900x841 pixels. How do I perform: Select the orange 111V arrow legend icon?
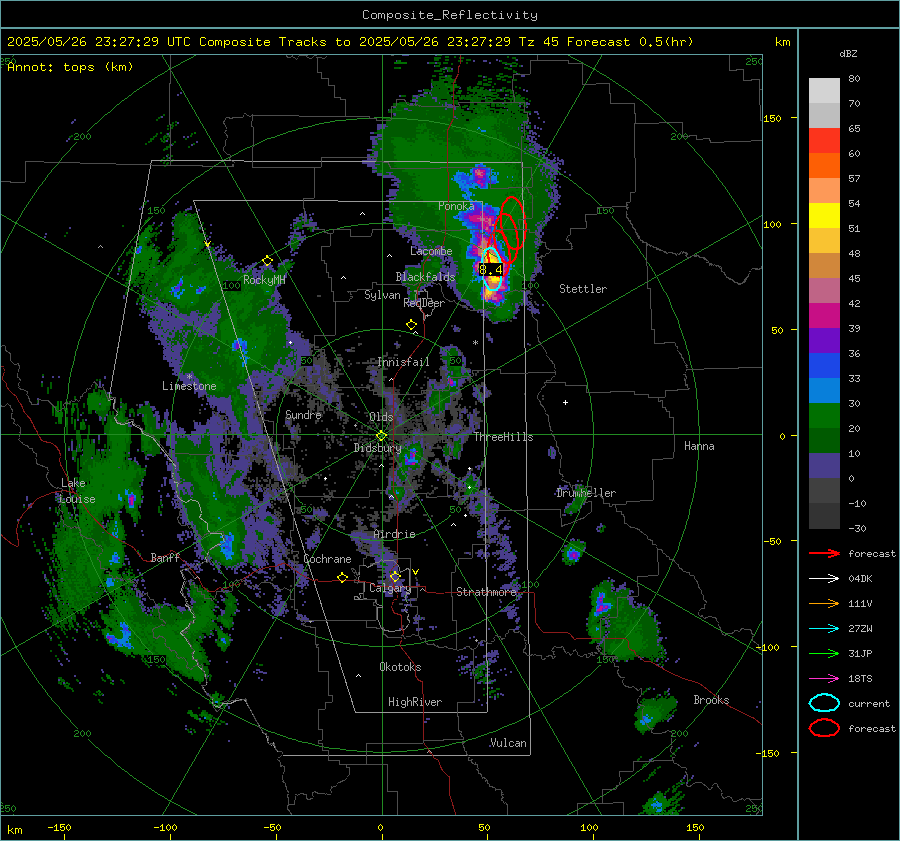824,603
